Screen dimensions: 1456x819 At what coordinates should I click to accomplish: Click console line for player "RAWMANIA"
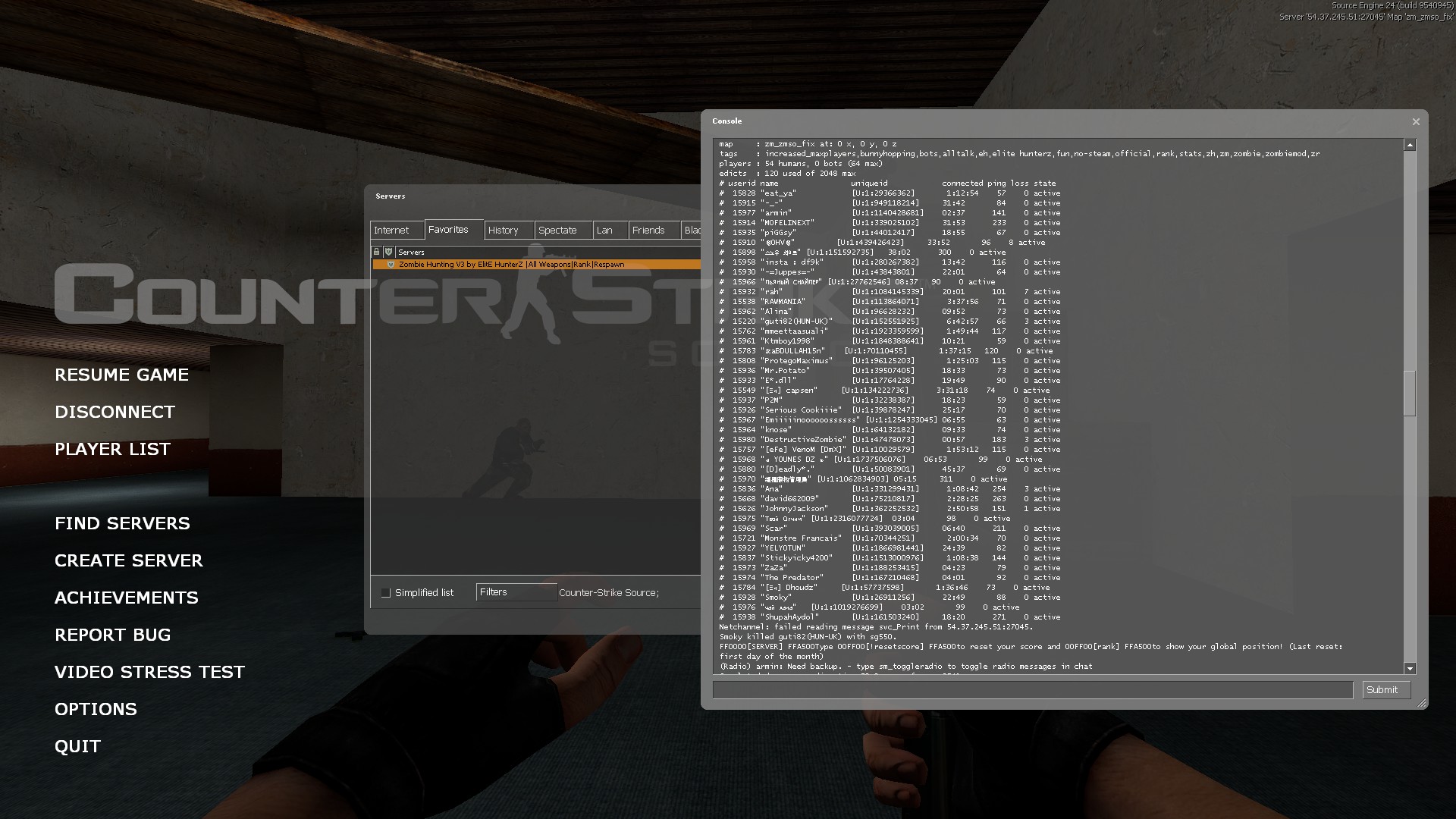890,302
